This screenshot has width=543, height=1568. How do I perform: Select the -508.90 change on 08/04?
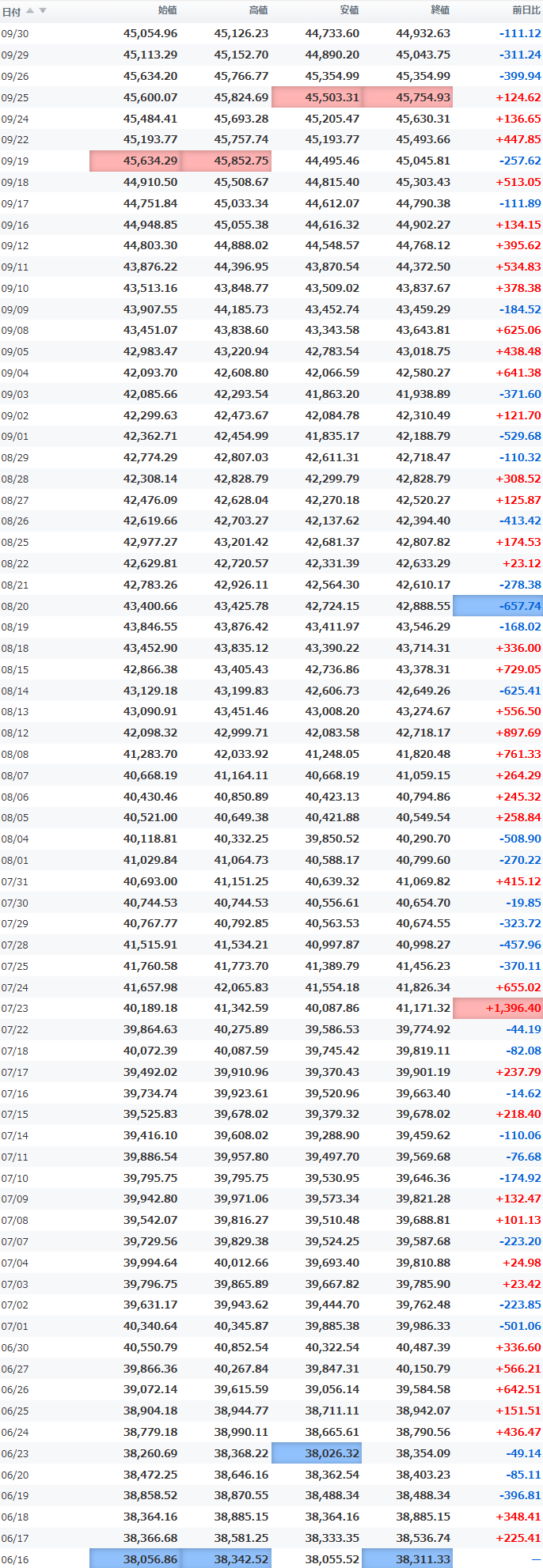[x=520, y=839]
